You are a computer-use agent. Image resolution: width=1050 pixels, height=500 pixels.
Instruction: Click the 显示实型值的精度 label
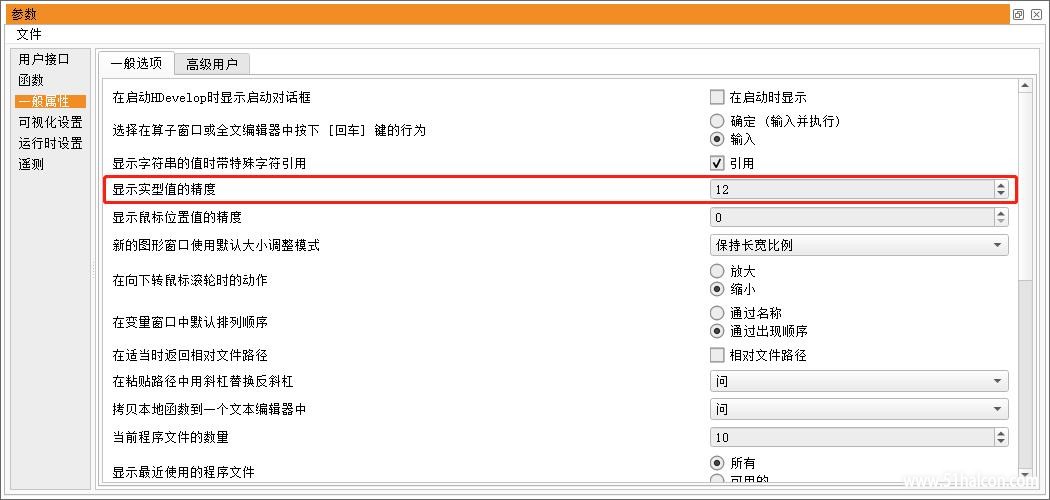click(x=164, y=189)
